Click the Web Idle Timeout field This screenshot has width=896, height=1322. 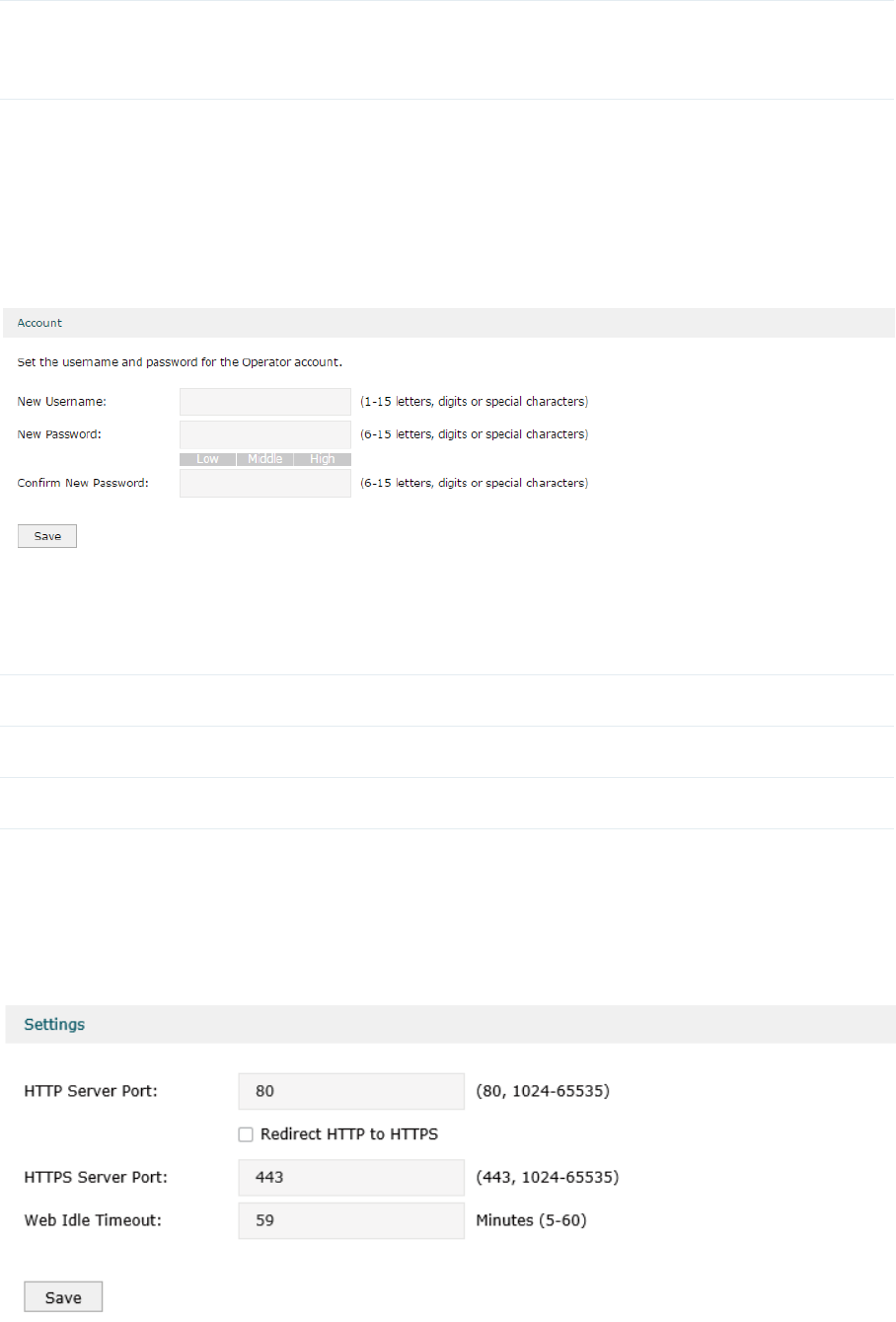(x=351, y=1220)
